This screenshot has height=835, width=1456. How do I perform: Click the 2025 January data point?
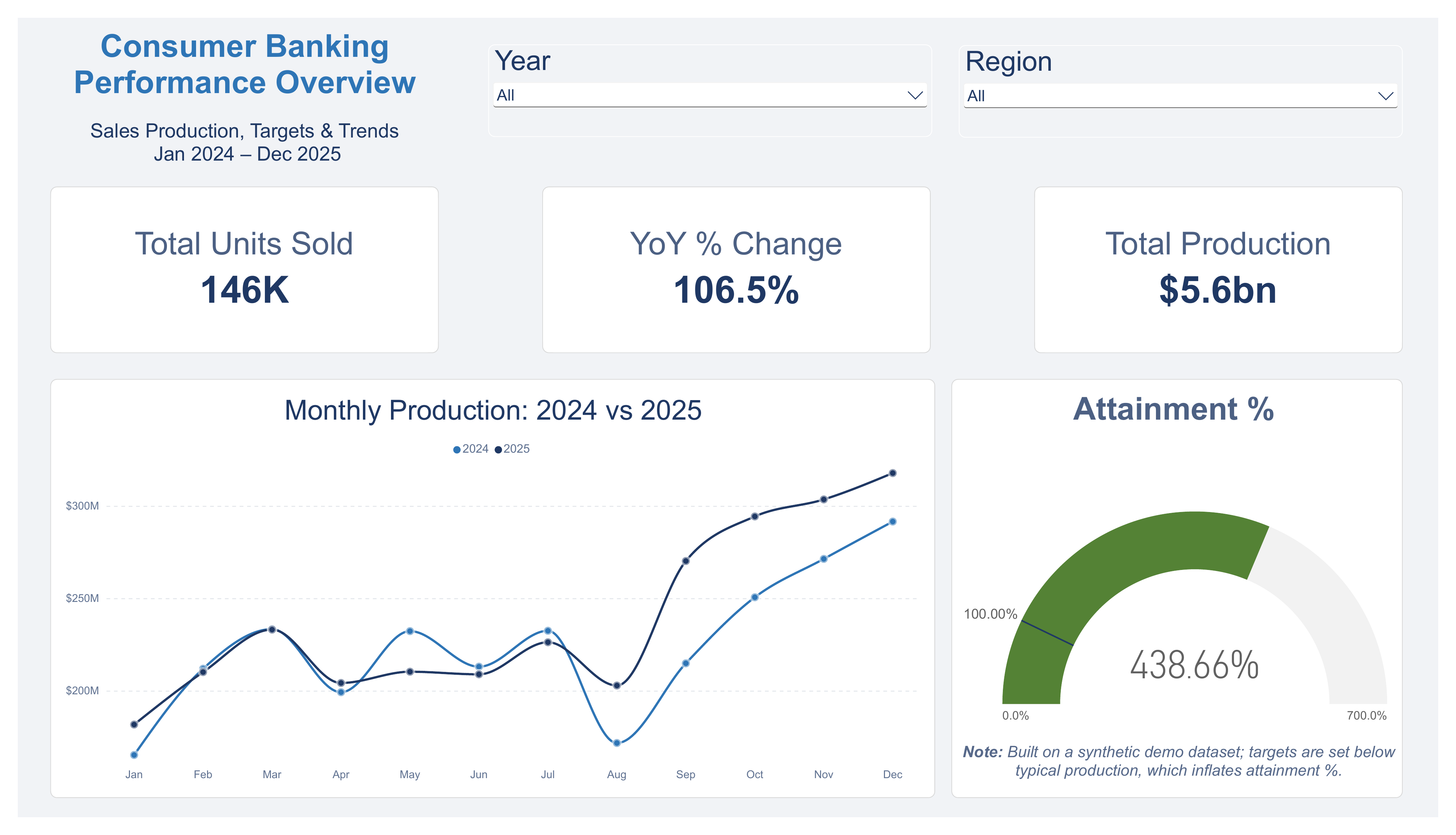click(x=134, y=725)
